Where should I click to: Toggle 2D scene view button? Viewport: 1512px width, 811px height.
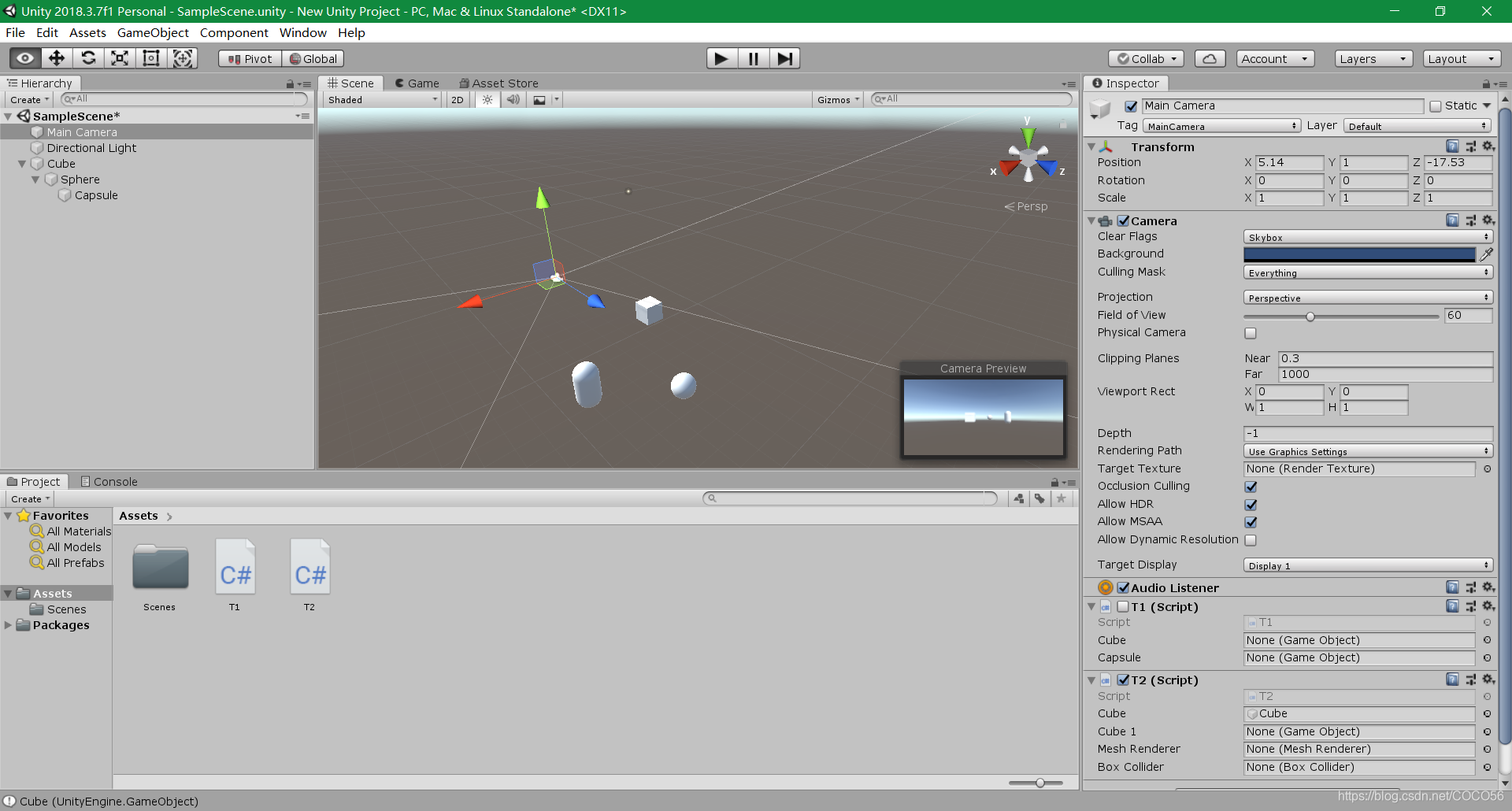(x=458, y=100)
